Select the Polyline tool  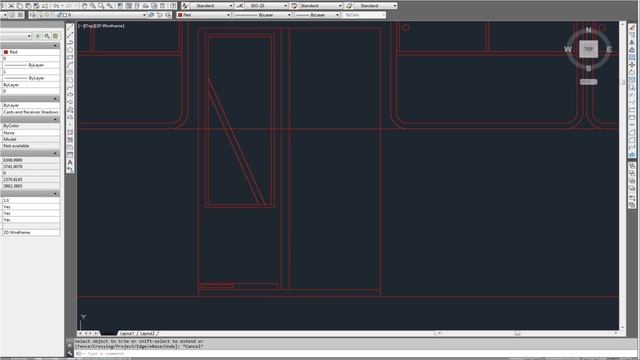(70, 42)
